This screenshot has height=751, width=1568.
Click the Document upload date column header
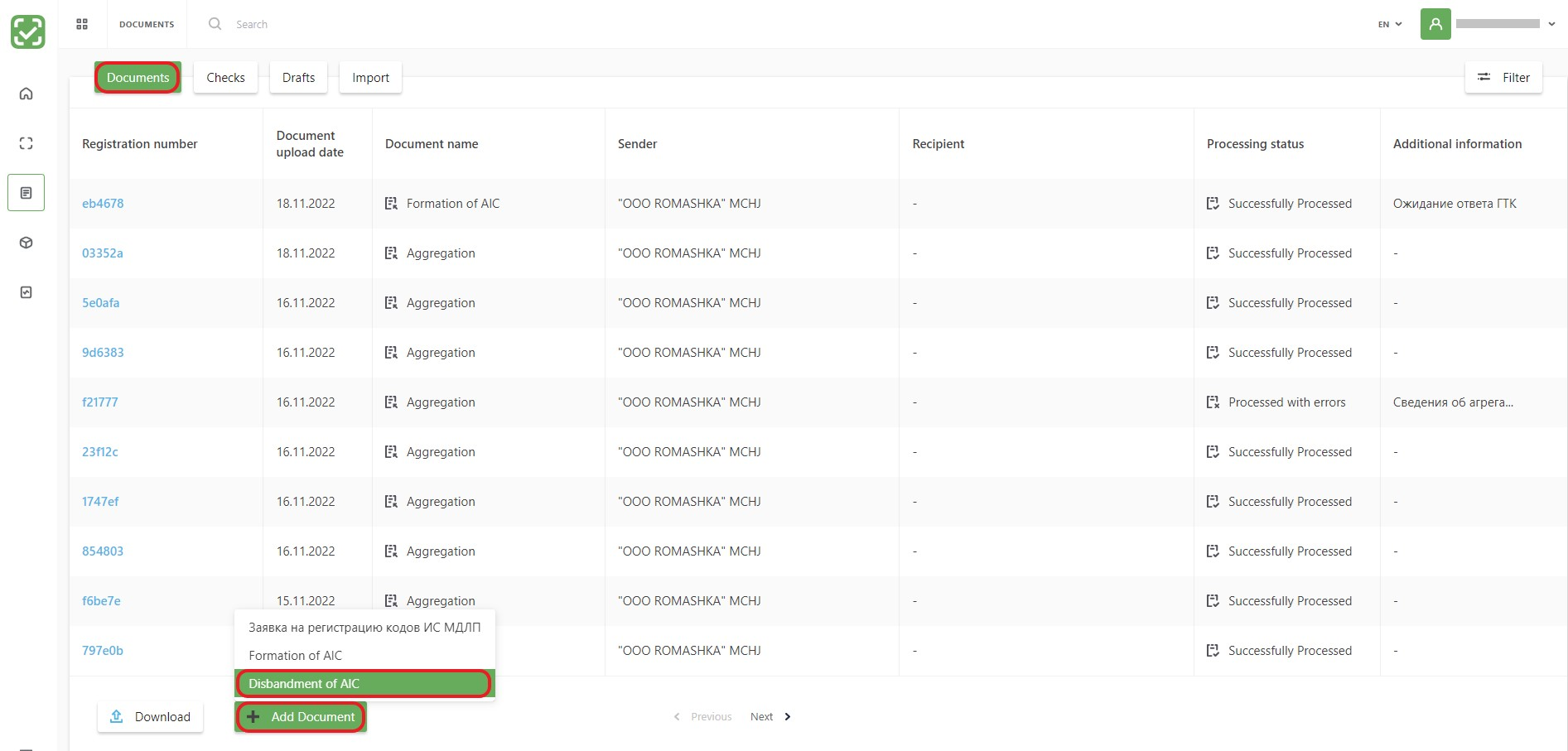310,144
